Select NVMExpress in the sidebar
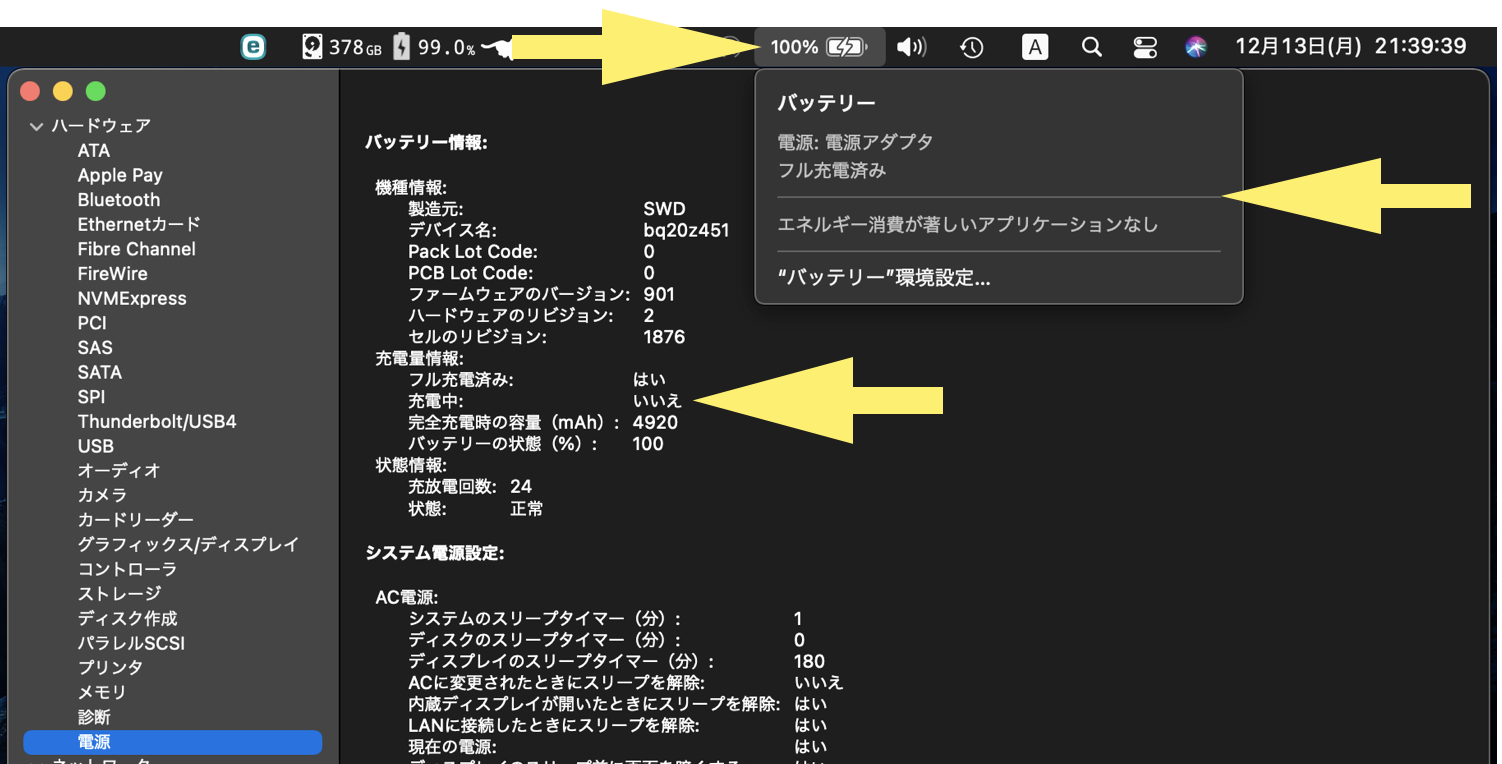Screen dimensions: 1502x764 pos(132,299)
